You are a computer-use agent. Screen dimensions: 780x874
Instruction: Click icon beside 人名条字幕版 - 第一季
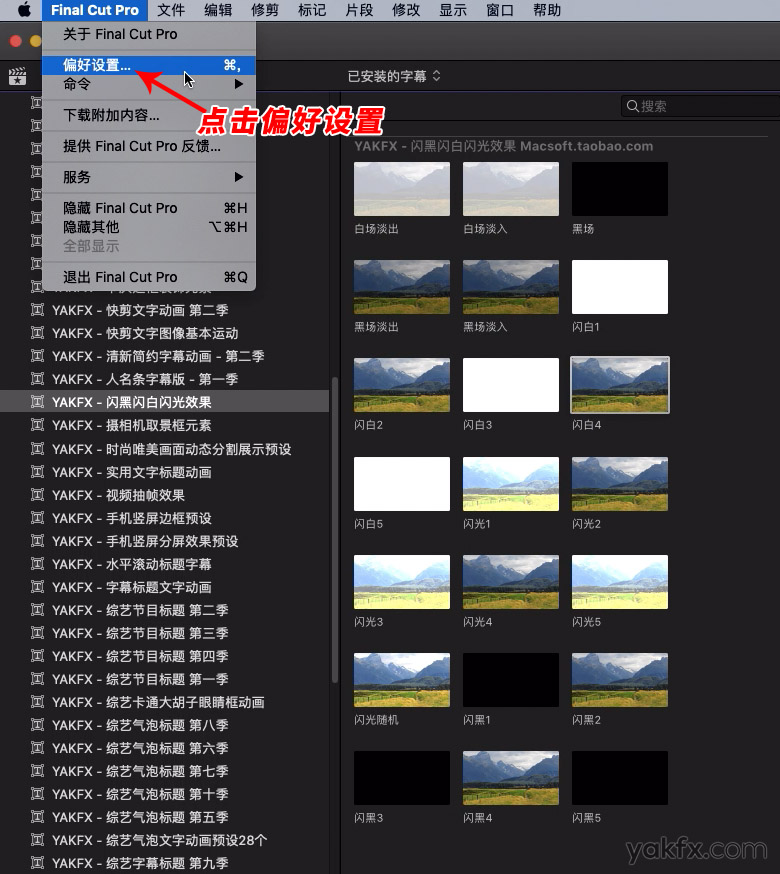click(37, 379)
